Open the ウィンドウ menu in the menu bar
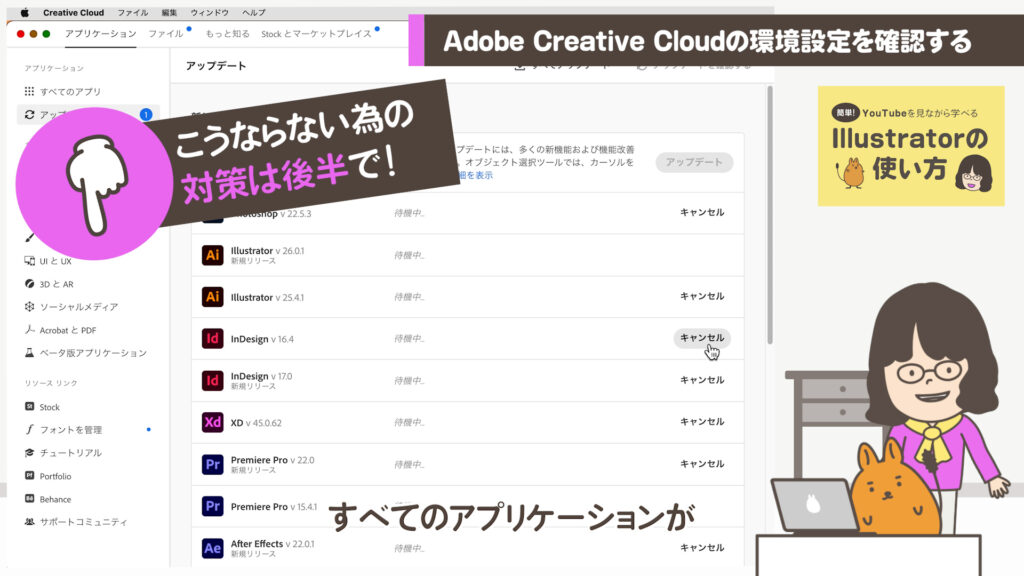This screenshot has height=576, width=1024. point(210,12)
